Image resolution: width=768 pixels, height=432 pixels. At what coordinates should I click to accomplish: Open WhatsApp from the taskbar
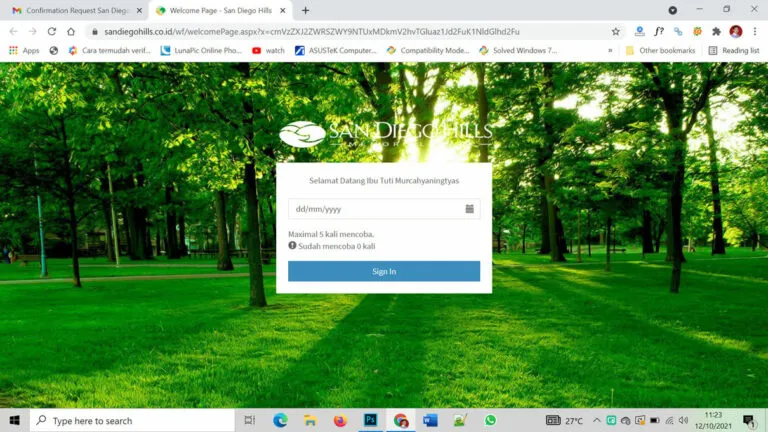pyautogui.click(x=490, y=420)
